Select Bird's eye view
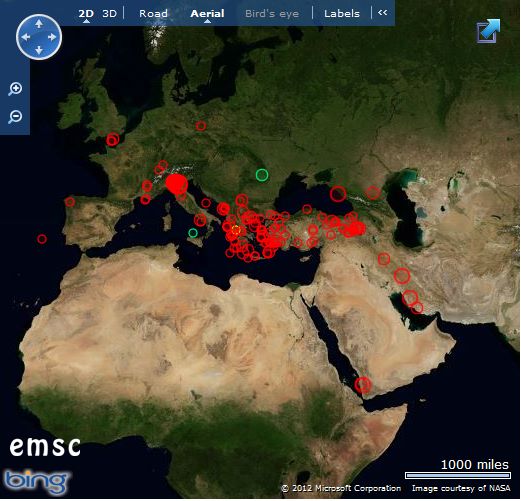This screenshot has height=501, width=521. coord(272,14)
